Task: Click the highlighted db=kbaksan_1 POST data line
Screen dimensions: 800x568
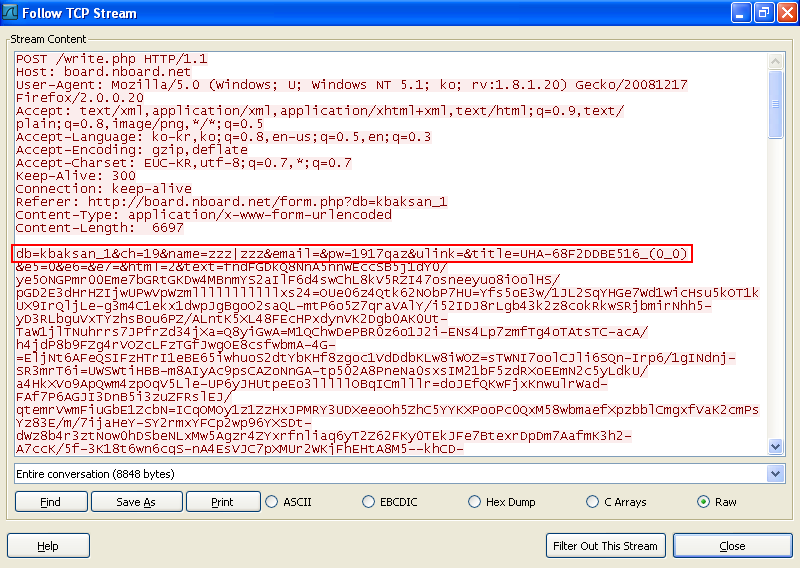Action: [x=352, y=254]
